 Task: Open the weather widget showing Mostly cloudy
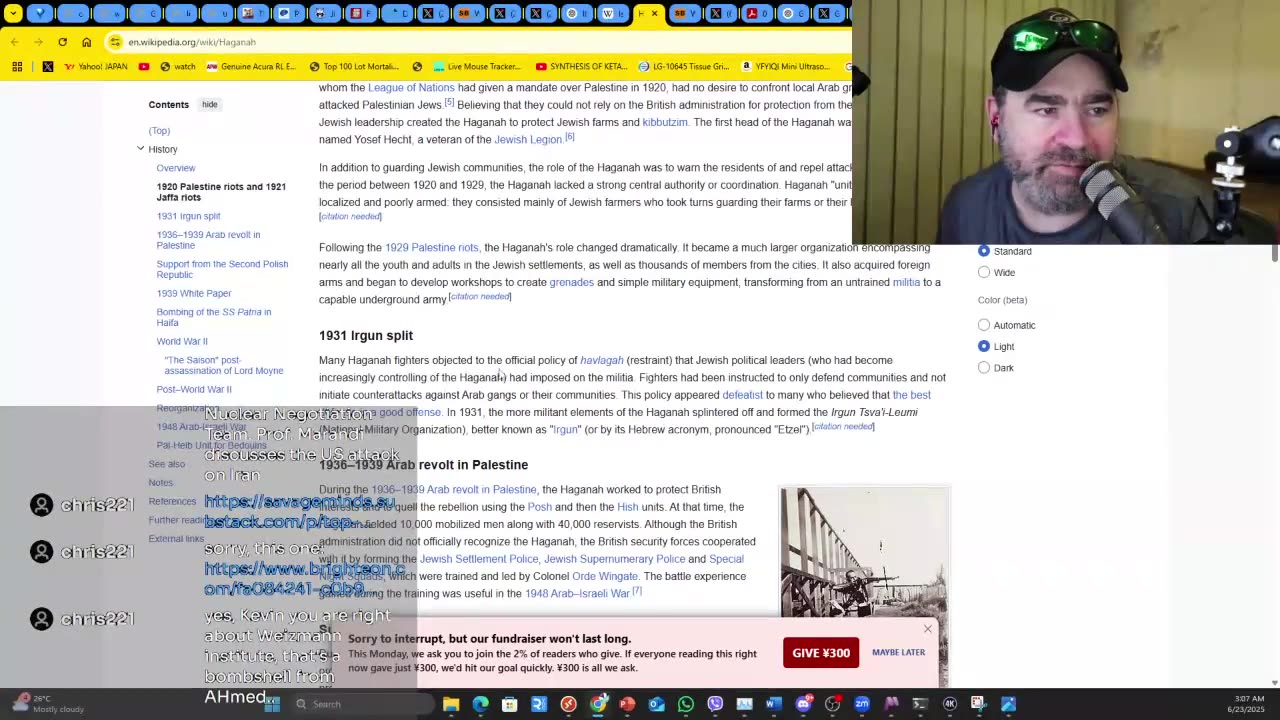(x=46, y=704)
